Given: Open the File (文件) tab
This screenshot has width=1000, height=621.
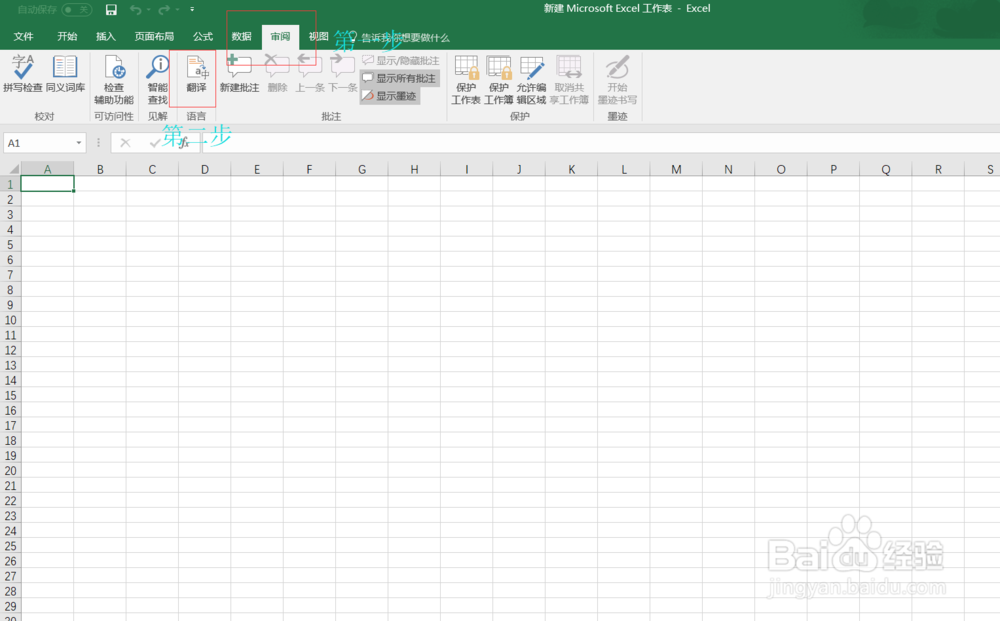Looking at the screenshot, I should [x=23, y=36].
